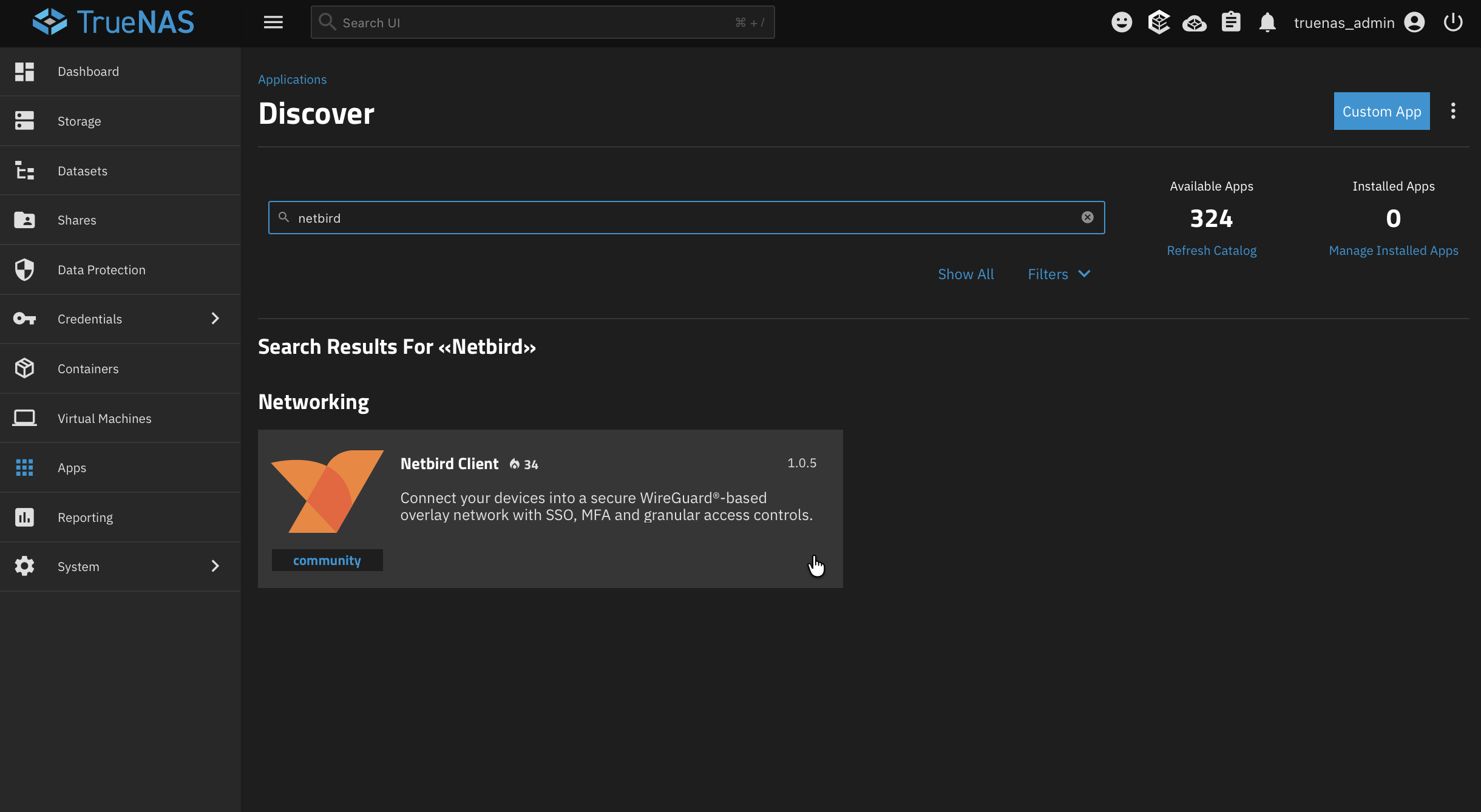The image size is (1481, 812).
Task: Open the three-dot more options menu
Action: (1452, 111)
